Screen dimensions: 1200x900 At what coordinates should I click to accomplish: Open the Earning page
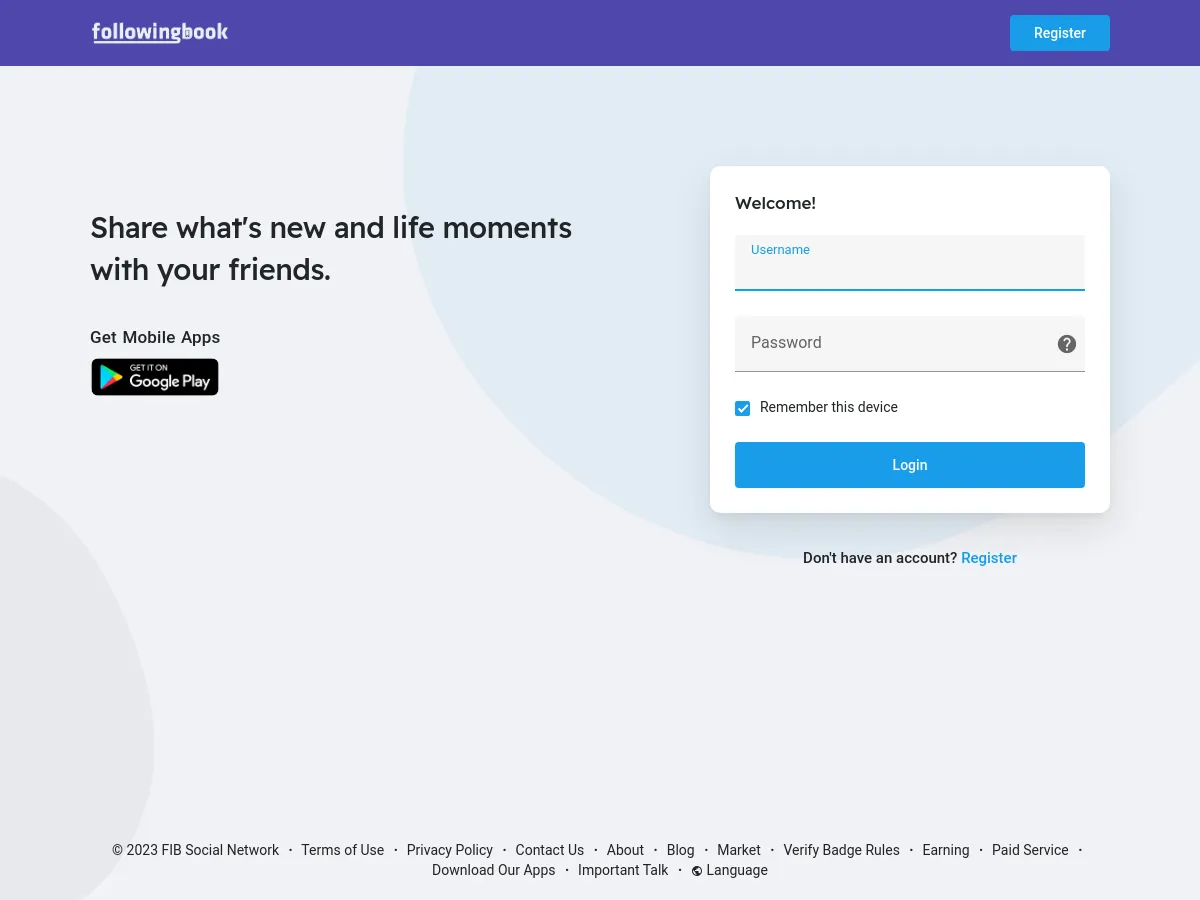[945, 850]
